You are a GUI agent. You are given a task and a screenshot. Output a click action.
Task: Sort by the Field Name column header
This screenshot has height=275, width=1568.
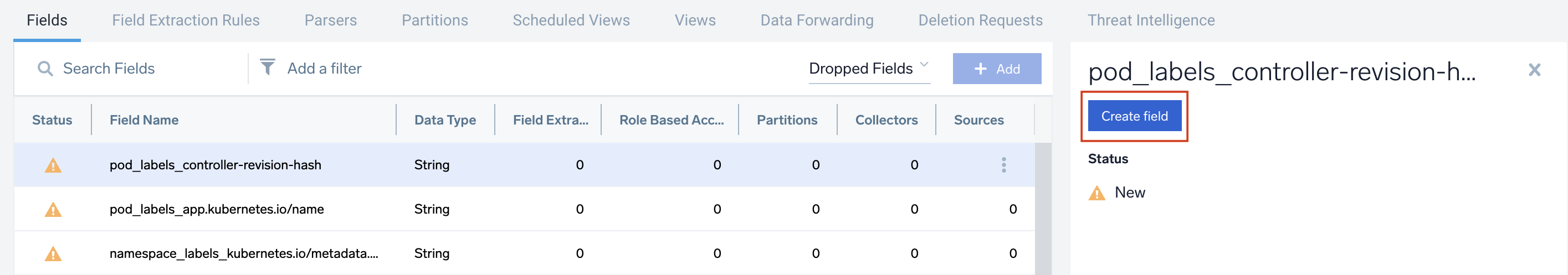pyautogui.click(x=144, y=120)
